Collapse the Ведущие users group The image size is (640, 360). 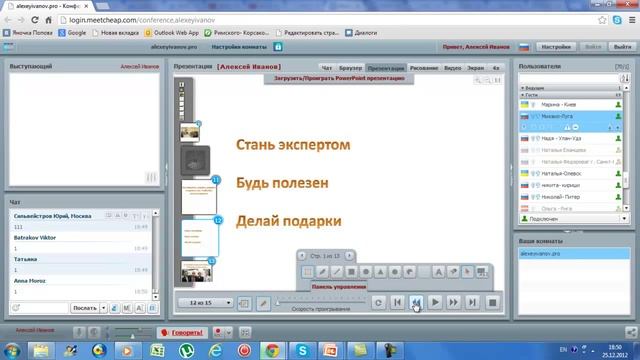(x=522, y=88)
